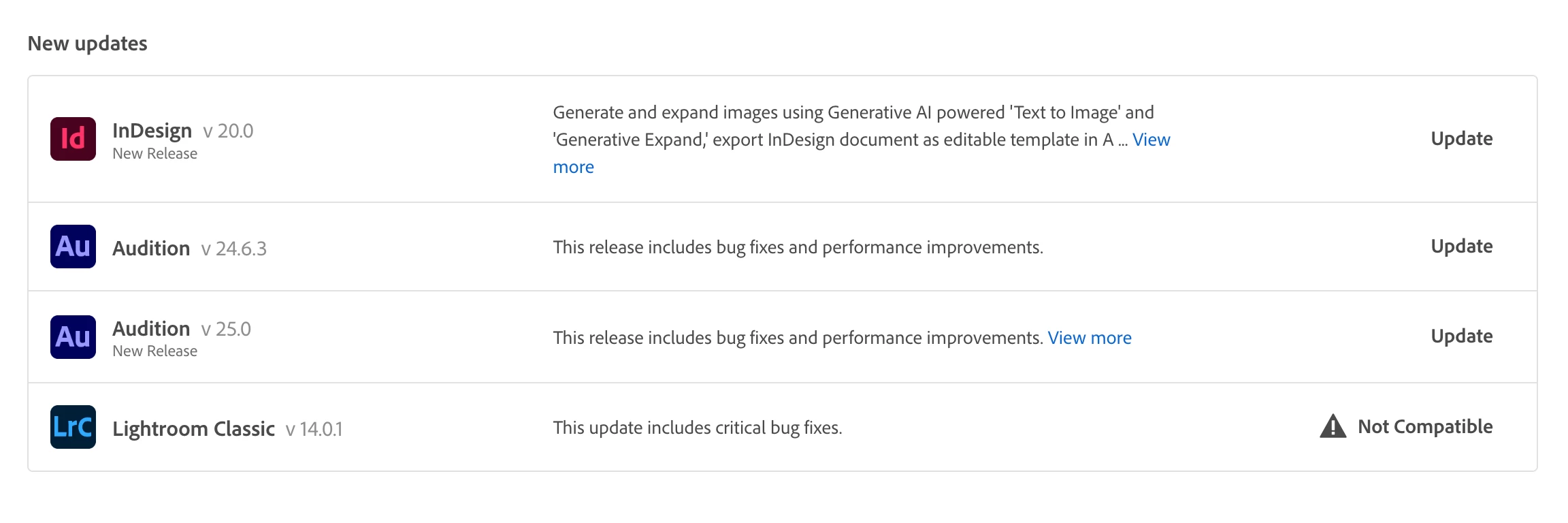The height and width of the screenshot is (523, 1568).
Task: Click the New updates heading
Action: pyautogui.click(x=87, y=44)
